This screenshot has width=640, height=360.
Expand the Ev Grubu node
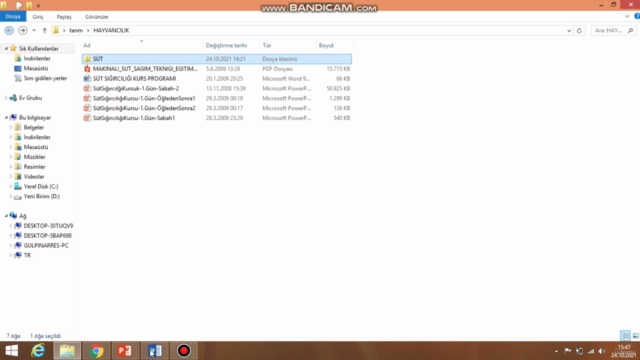tap(6, 98)
